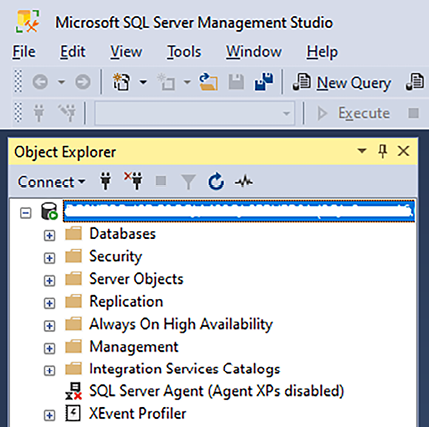Open the New Project dropdown arrow
The image size is (429, 427).
click(143, 82)
